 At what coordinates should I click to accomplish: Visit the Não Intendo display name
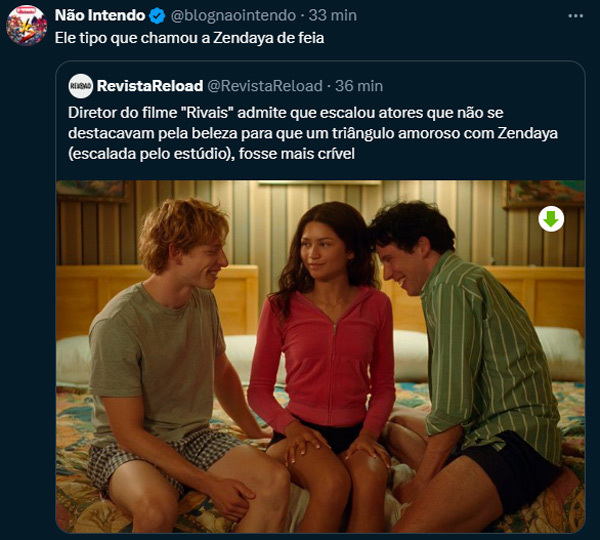(100, 15)
